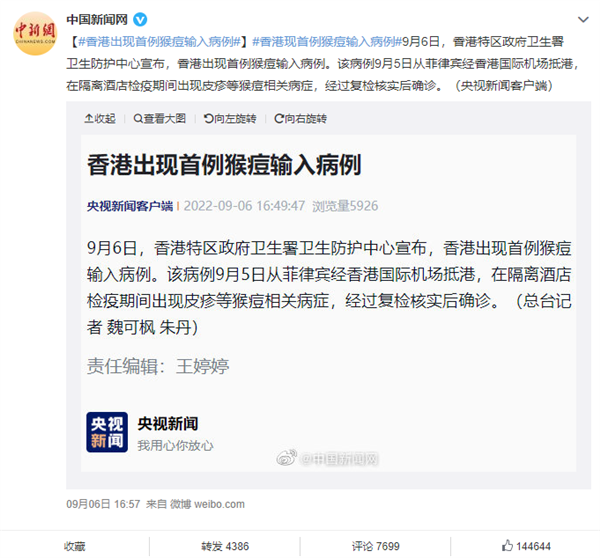600x558 pixels.
Task: Collapse the image with 收起
Action: 100,119
